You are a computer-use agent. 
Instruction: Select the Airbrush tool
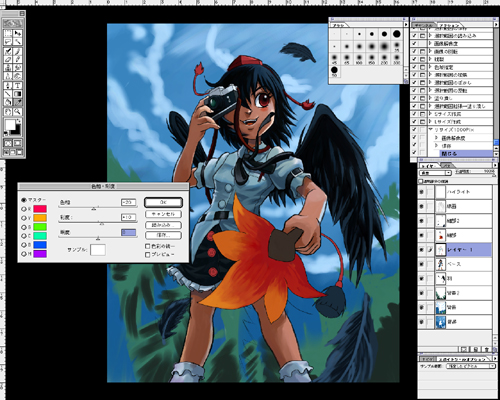click(8, 51)
